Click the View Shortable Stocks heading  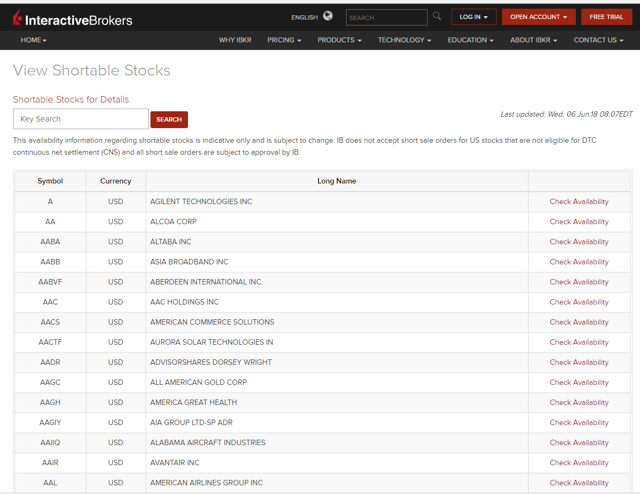[91, 70]
